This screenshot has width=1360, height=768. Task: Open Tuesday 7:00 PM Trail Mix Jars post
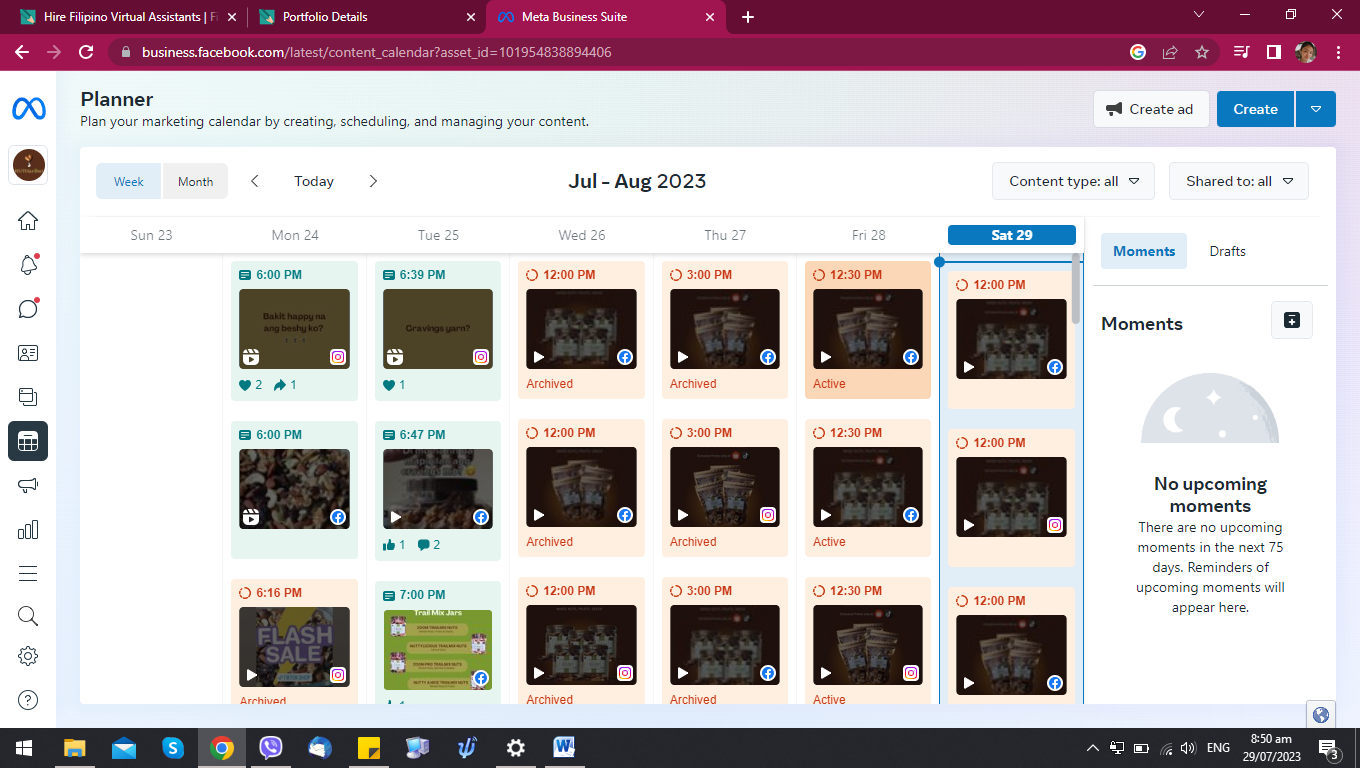[x=438, y=642]
